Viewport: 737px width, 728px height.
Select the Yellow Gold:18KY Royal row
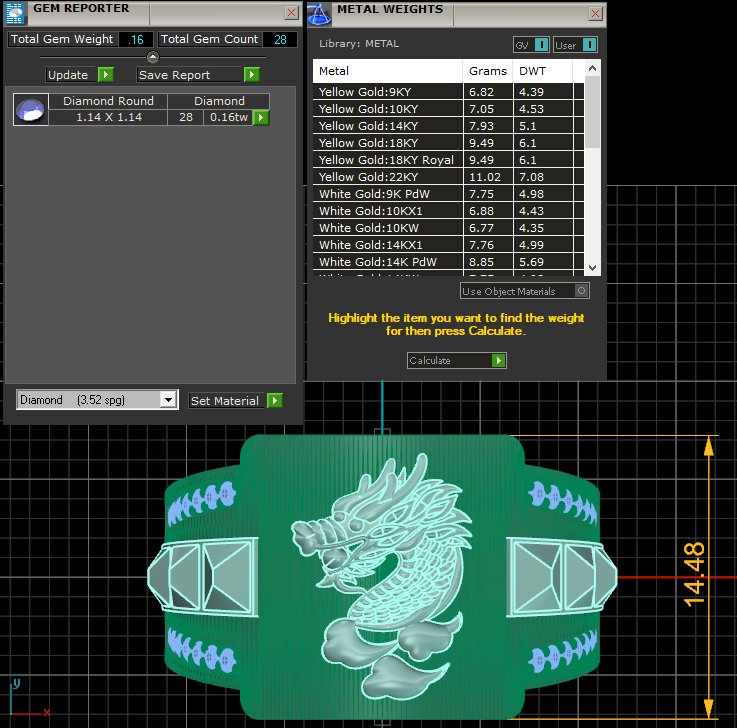click(x=448, y=160)
